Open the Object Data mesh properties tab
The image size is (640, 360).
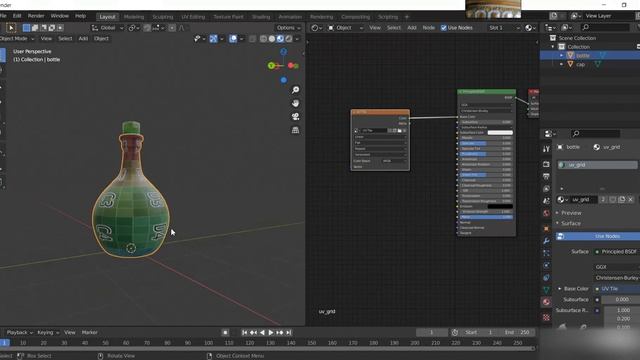click(x=546, y=290)
